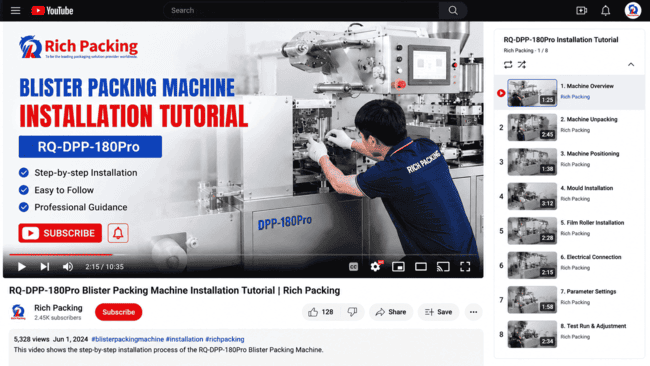650x366 pixels.
Task: Play 4. Mould Installation
Action: 569,196
